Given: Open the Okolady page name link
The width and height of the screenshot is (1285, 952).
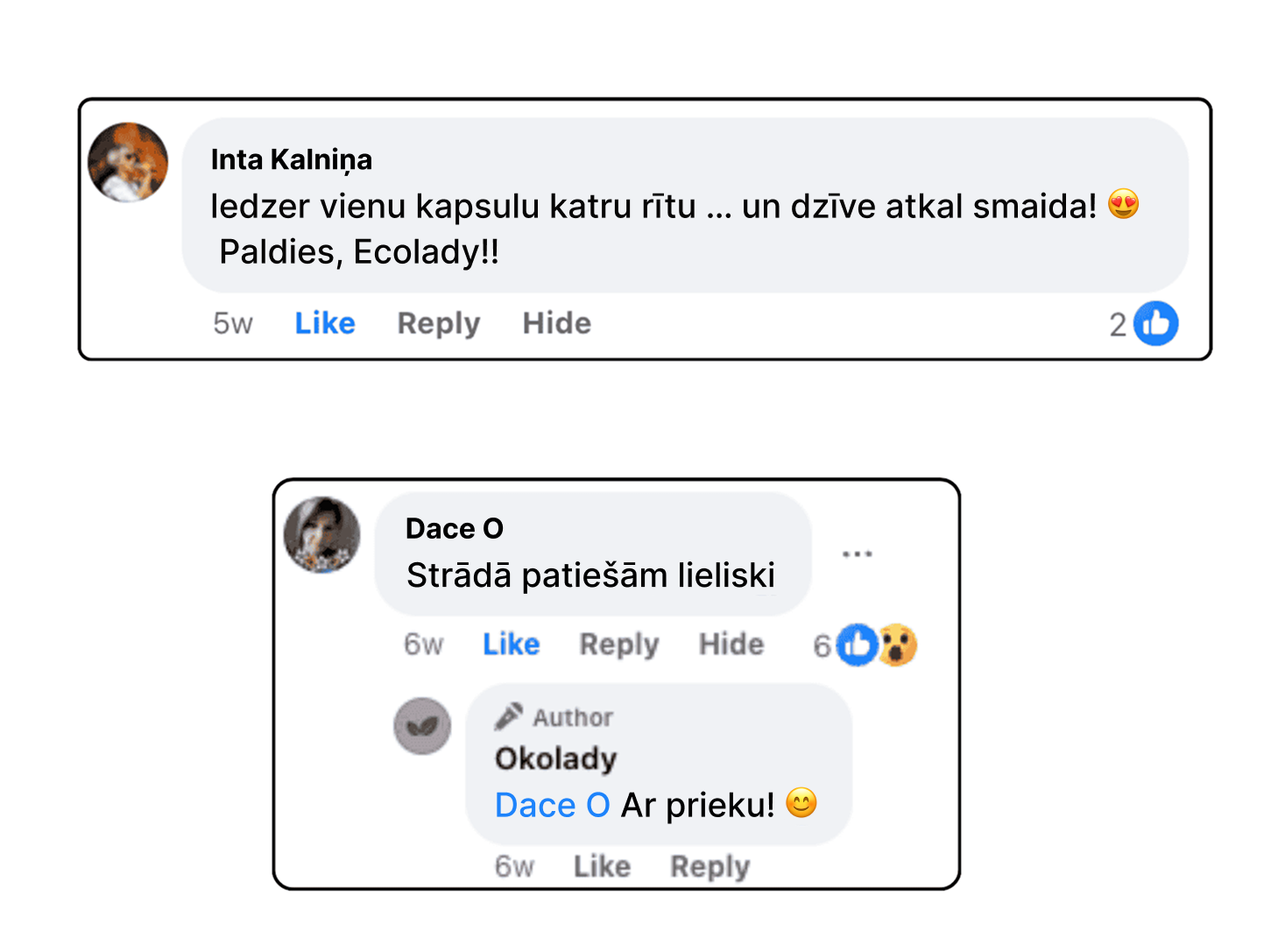Looking at the screenshot, I should [556, 758].
